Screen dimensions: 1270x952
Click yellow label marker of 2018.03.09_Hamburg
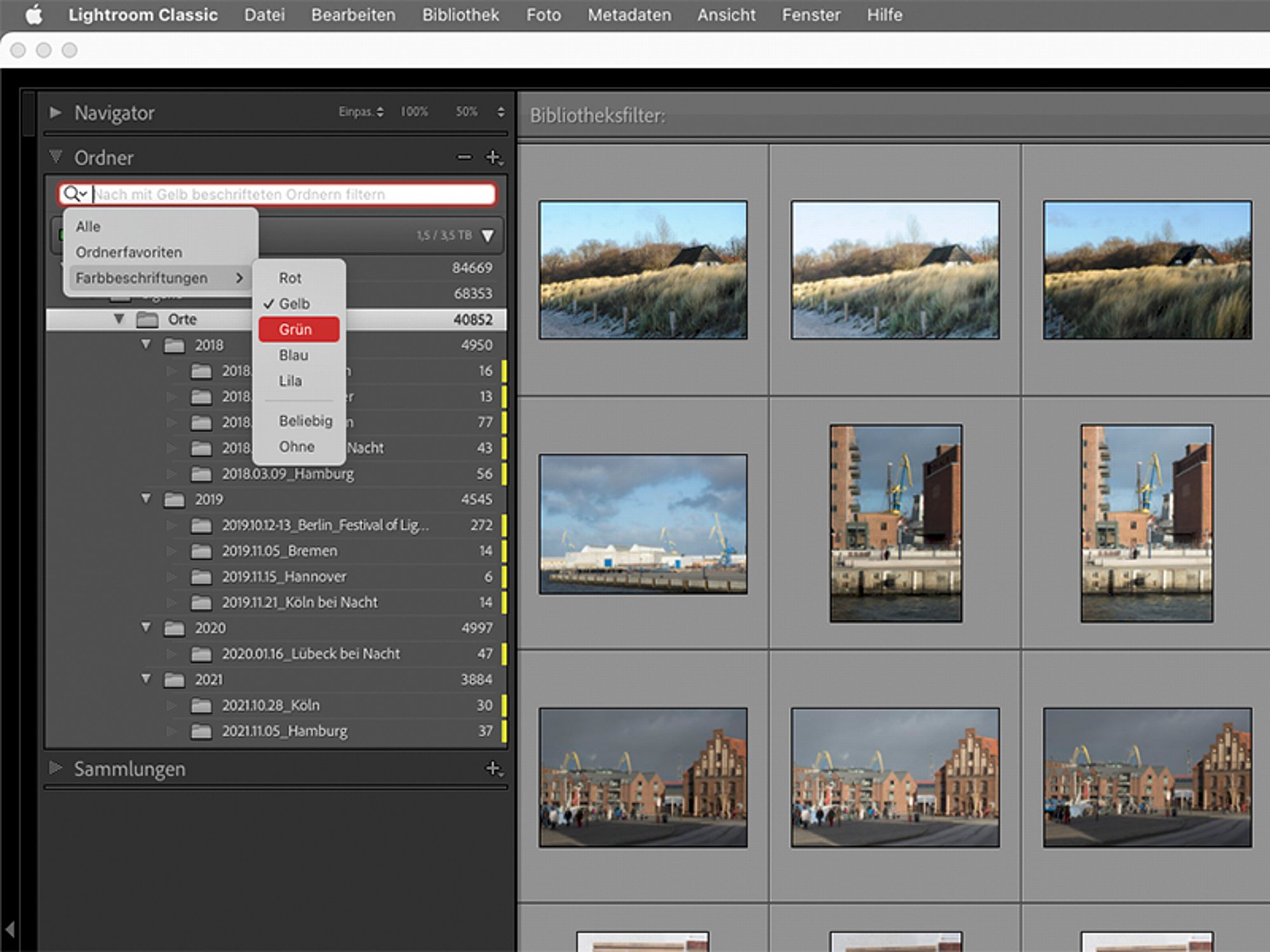pos(504,474)
